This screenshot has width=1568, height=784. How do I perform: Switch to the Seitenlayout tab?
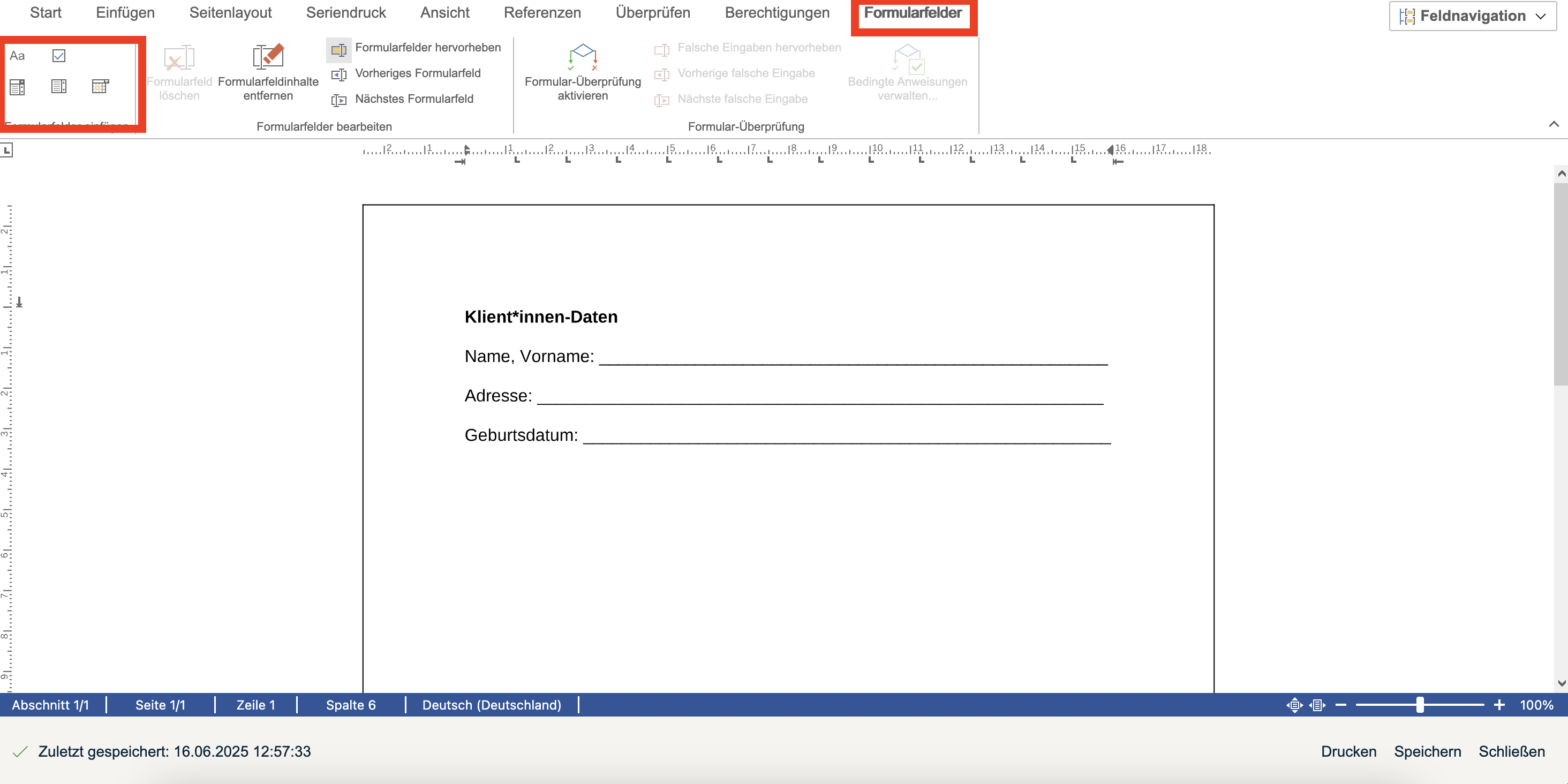(230, 13)
